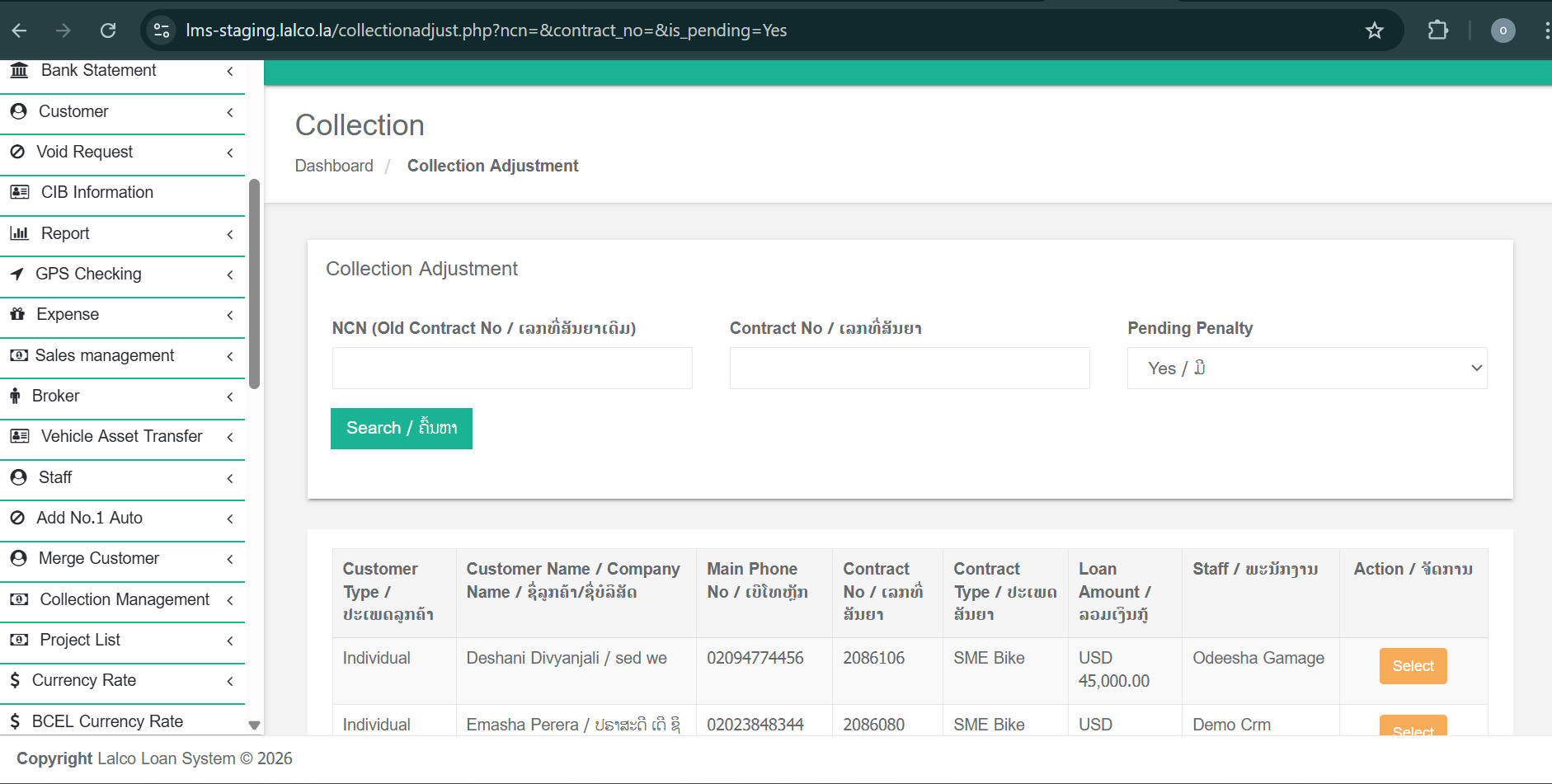Click the sidebar scroll down arrow
The image size is (1552, 784).
254,725
